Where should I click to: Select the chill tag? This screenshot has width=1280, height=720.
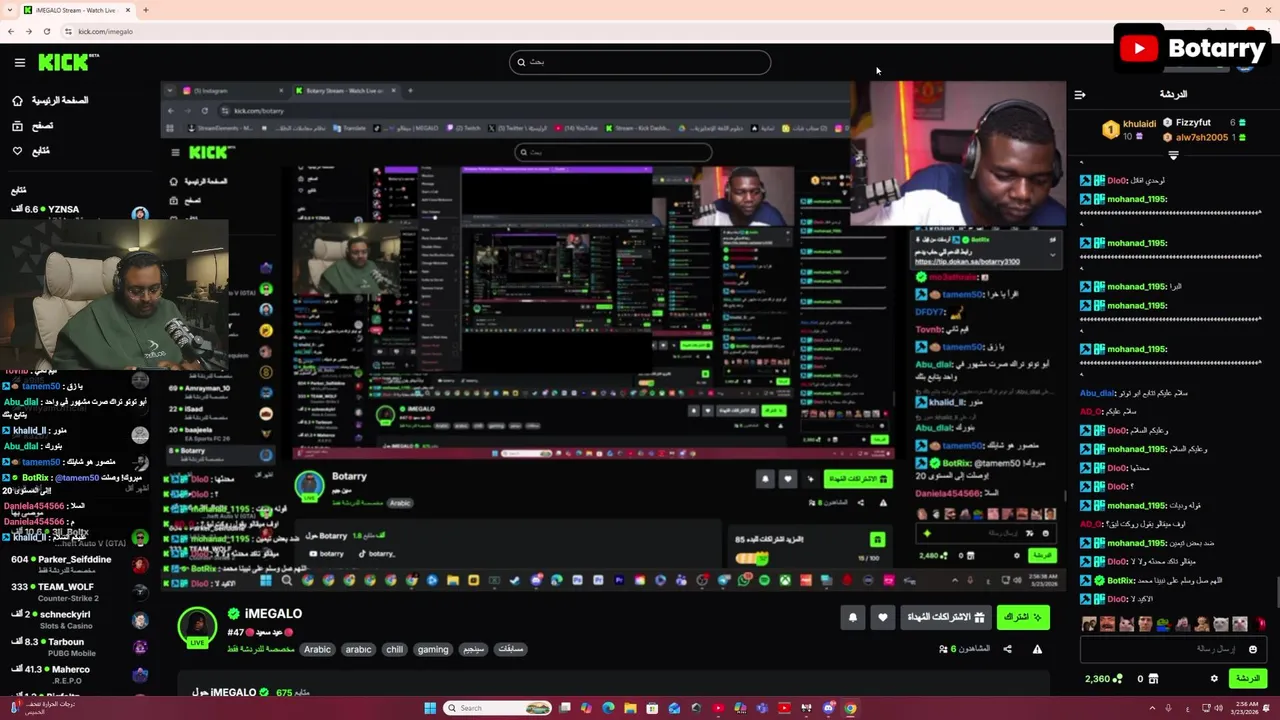(395, 649)
